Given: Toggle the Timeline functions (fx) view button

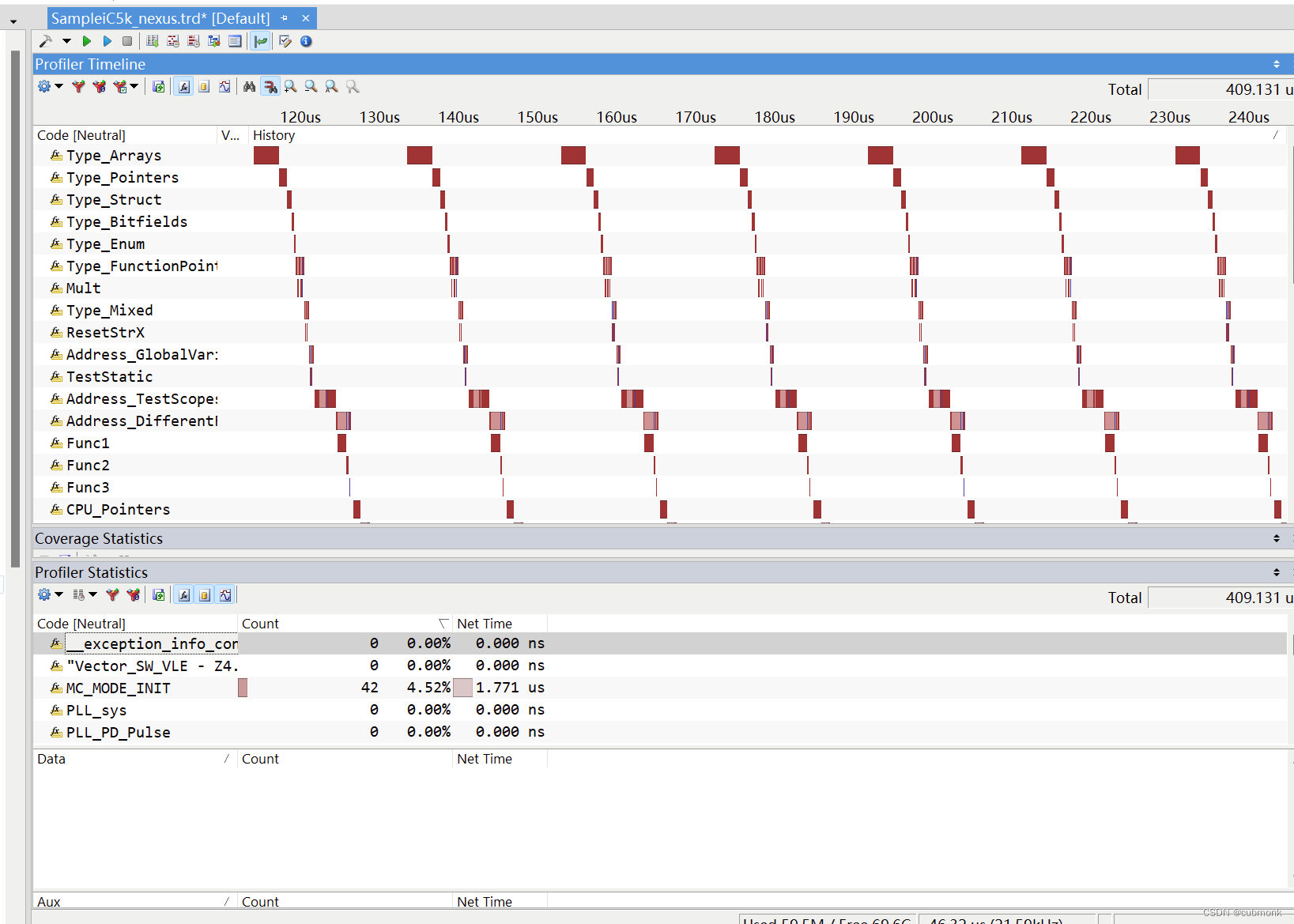Looking at the screenshot, I should pos(184,86).
